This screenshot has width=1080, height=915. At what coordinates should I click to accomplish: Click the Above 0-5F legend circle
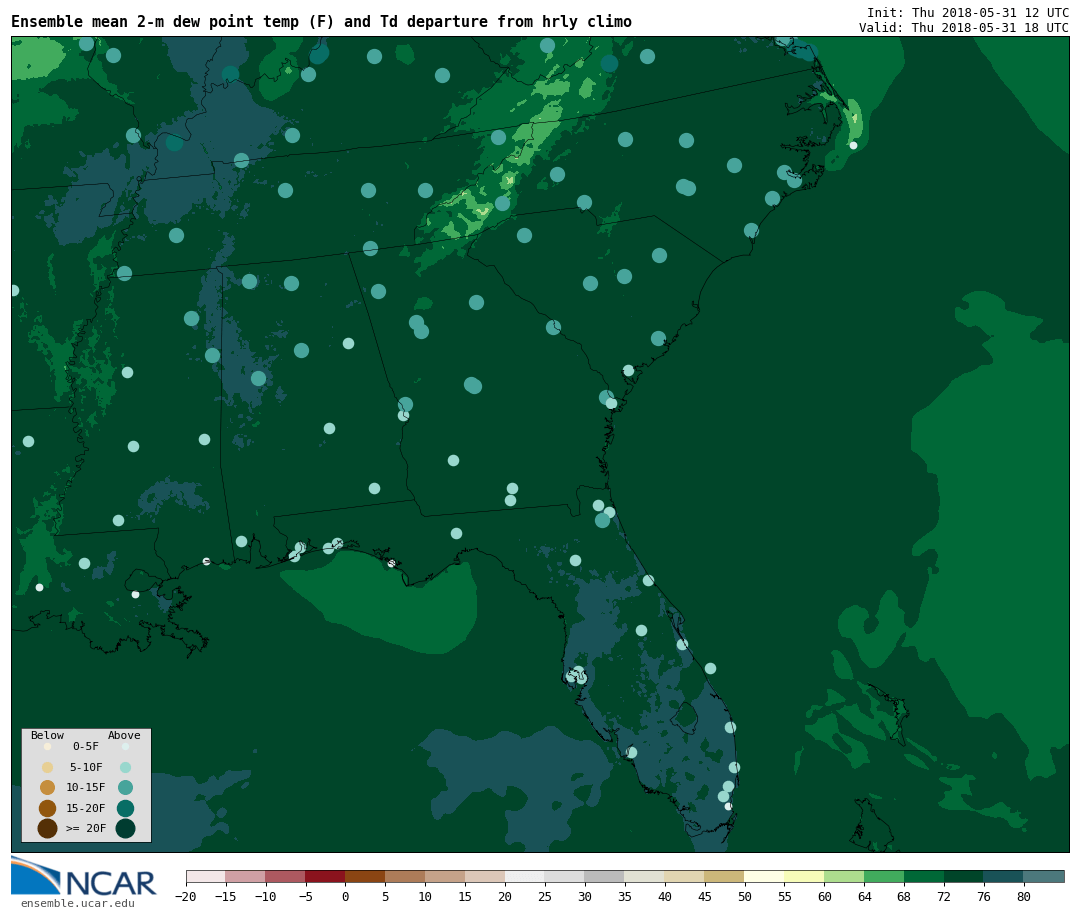point(125,746)
